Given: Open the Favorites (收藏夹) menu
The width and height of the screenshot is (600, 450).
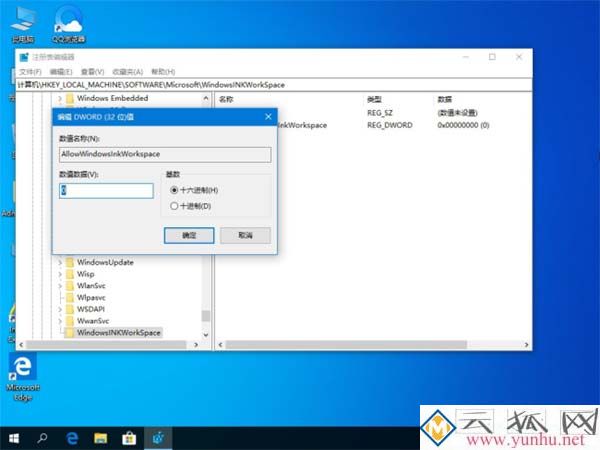Looking at the screenshot, I should coord(127,72).
